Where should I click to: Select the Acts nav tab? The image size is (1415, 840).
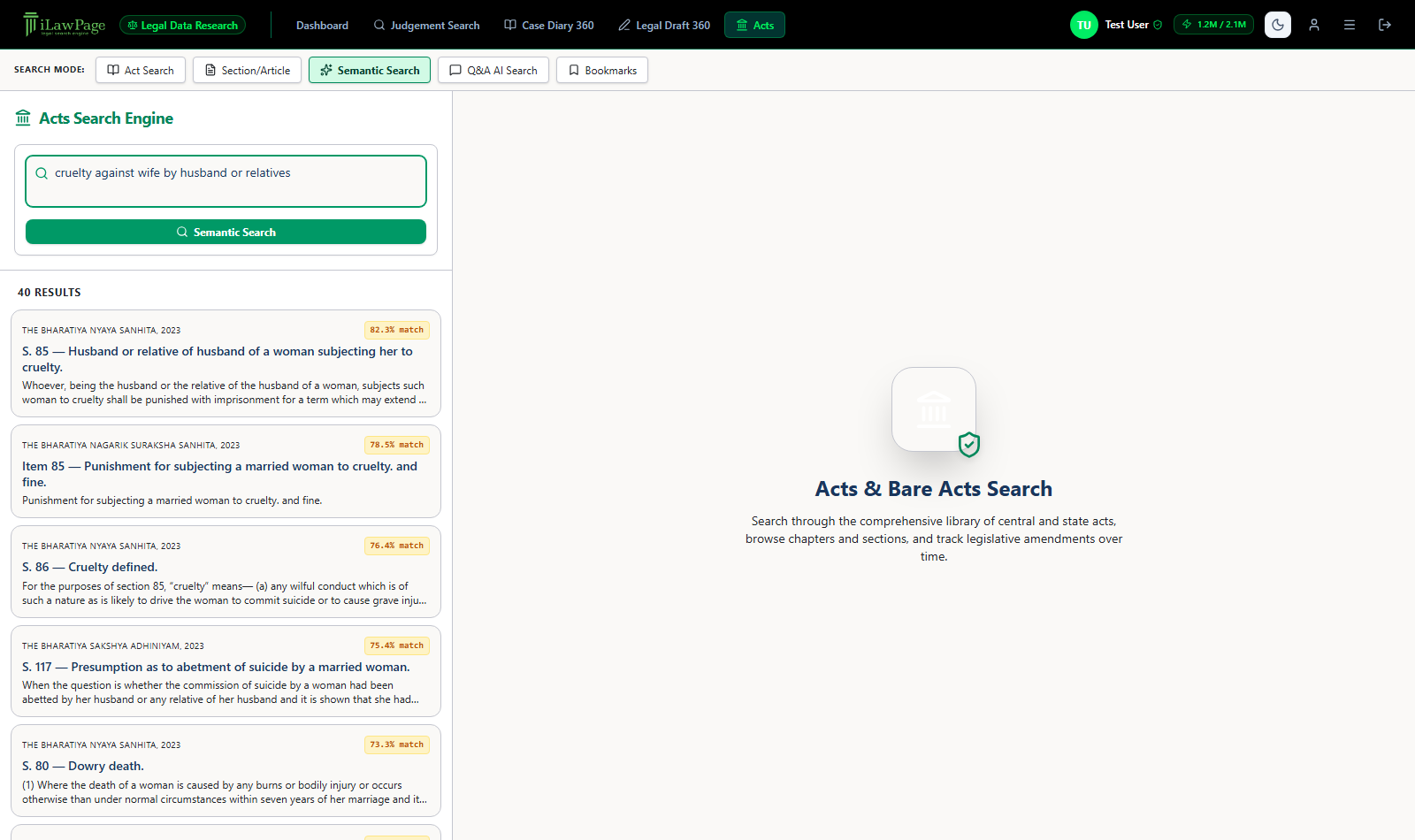pyautogui.click(x=754, y=25)
